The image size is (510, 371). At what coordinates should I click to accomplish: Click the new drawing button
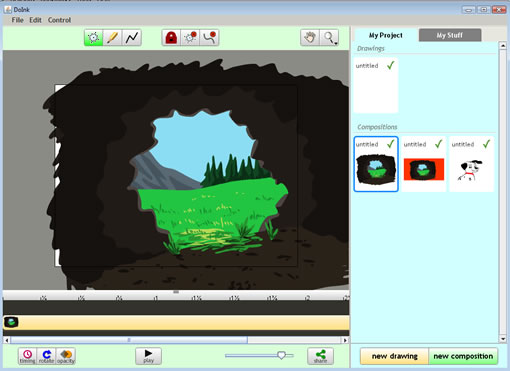395,356
